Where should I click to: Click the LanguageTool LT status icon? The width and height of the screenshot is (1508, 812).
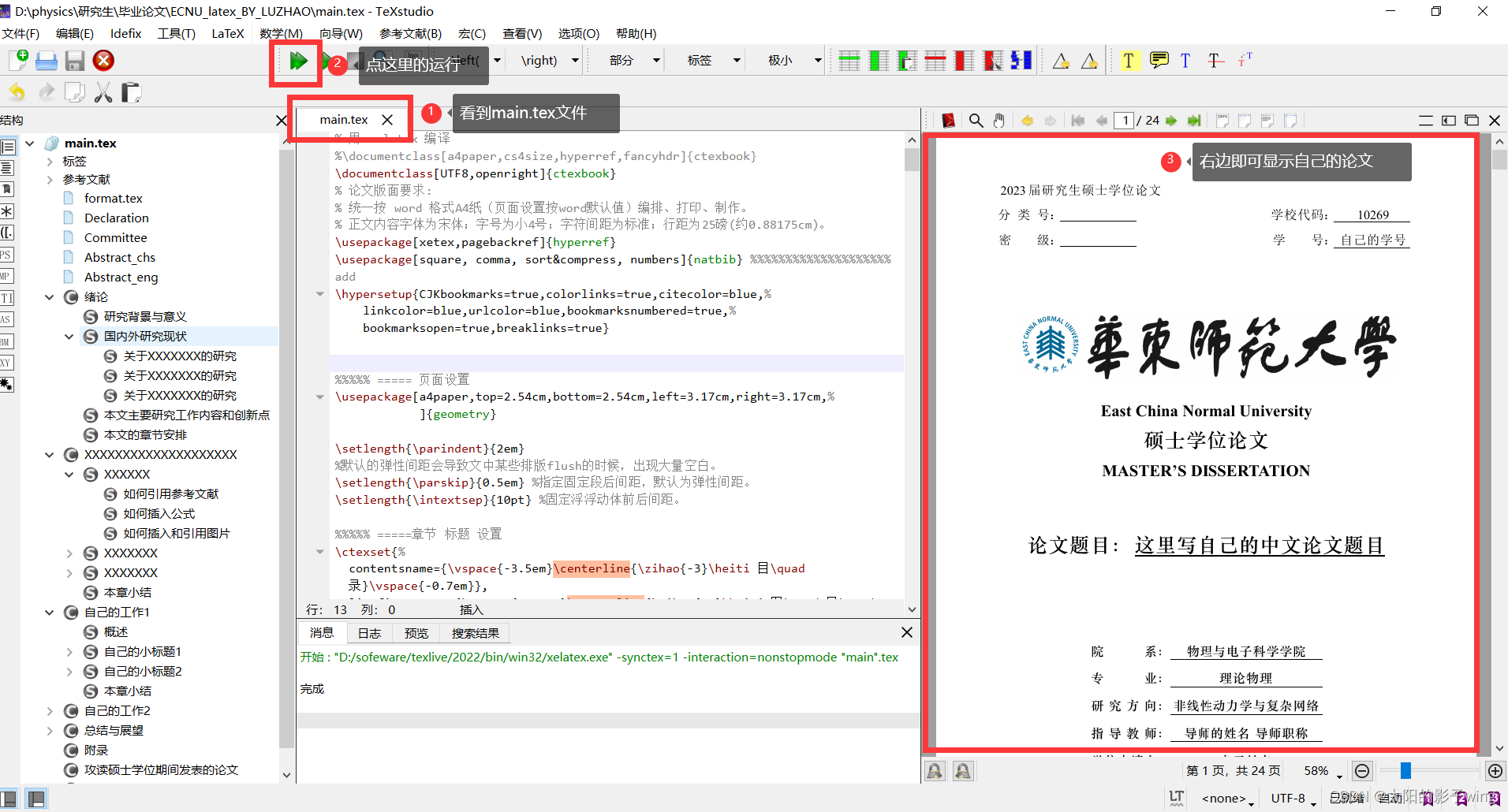[1177, 797]
